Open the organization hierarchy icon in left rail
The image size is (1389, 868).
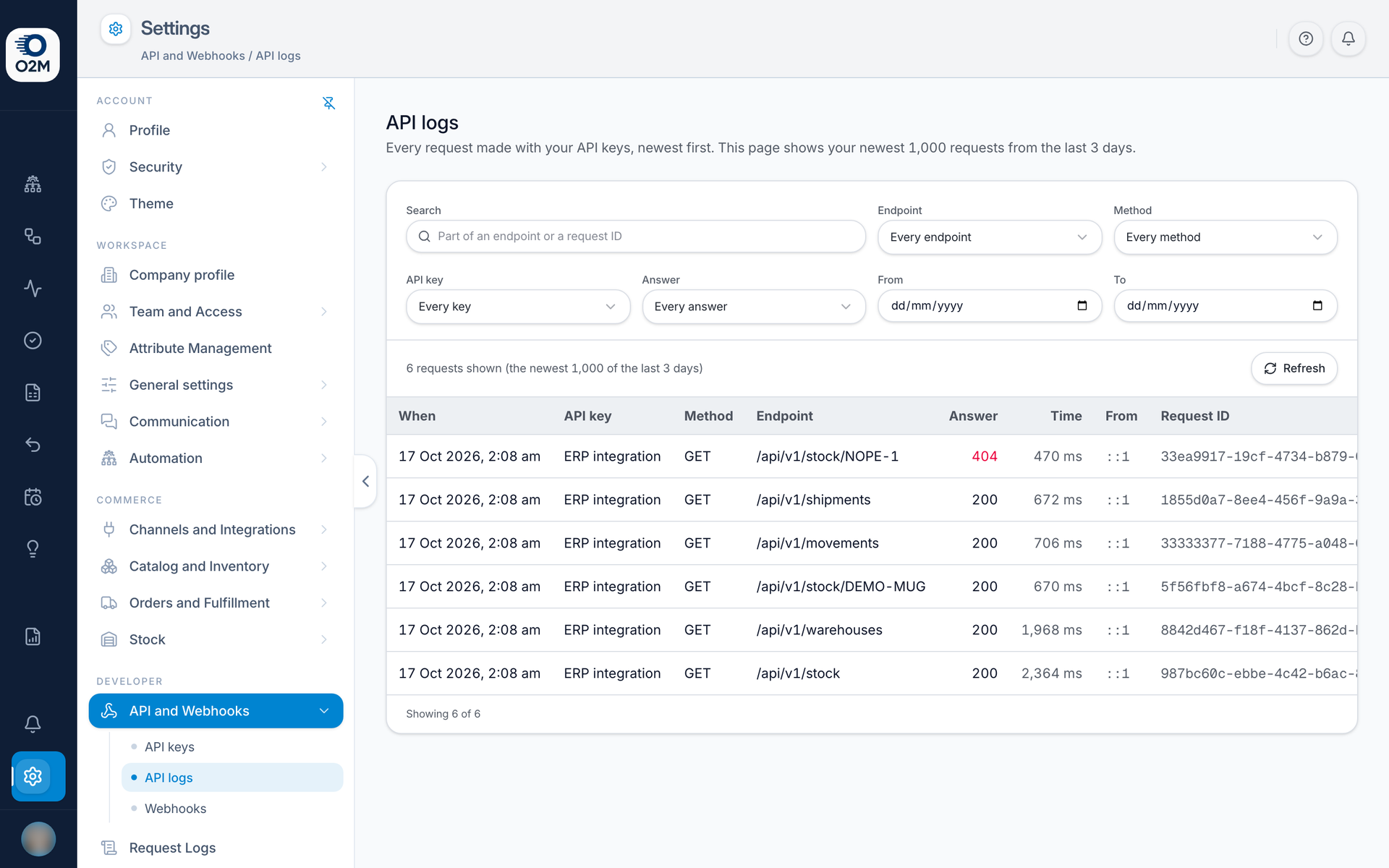click(33, 184)
